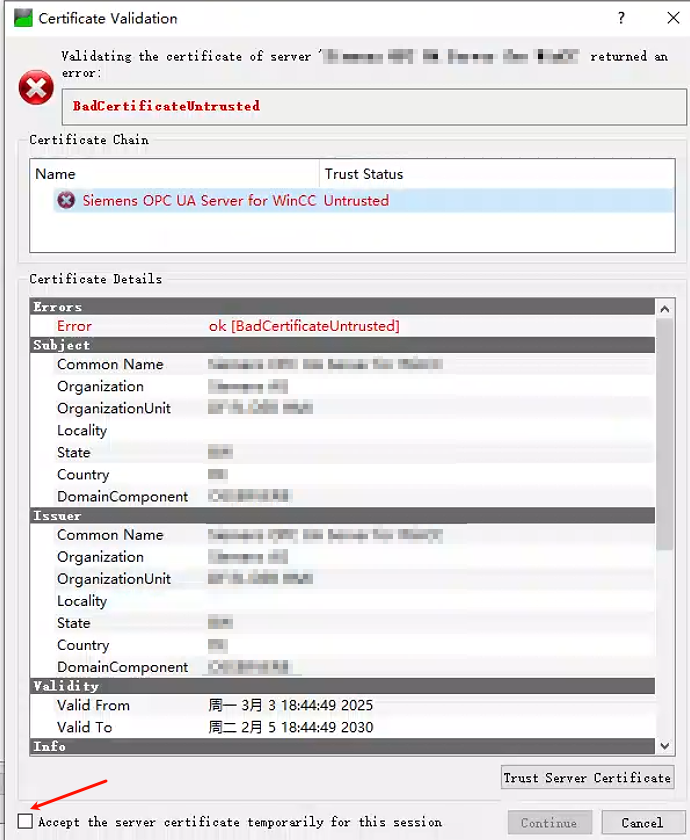Close the Certificate Validation dialog

coord(673,18)
